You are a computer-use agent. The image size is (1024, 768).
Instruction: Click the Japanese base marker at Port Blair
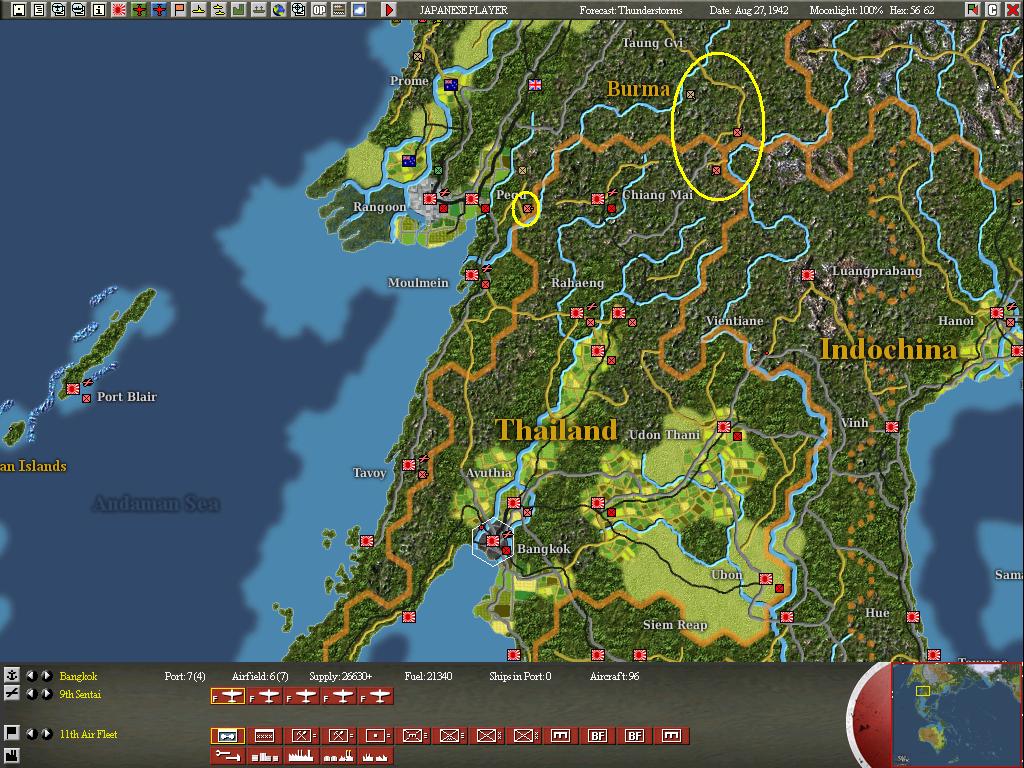pyautogui.click(x=72, y=389)
